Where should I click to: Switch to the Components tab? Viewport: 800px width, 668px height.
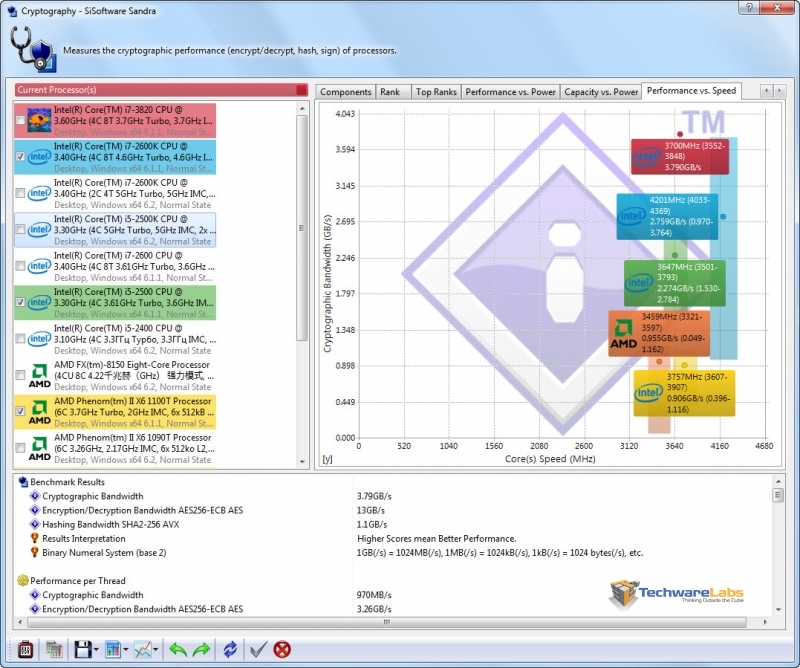click(345, 92)
